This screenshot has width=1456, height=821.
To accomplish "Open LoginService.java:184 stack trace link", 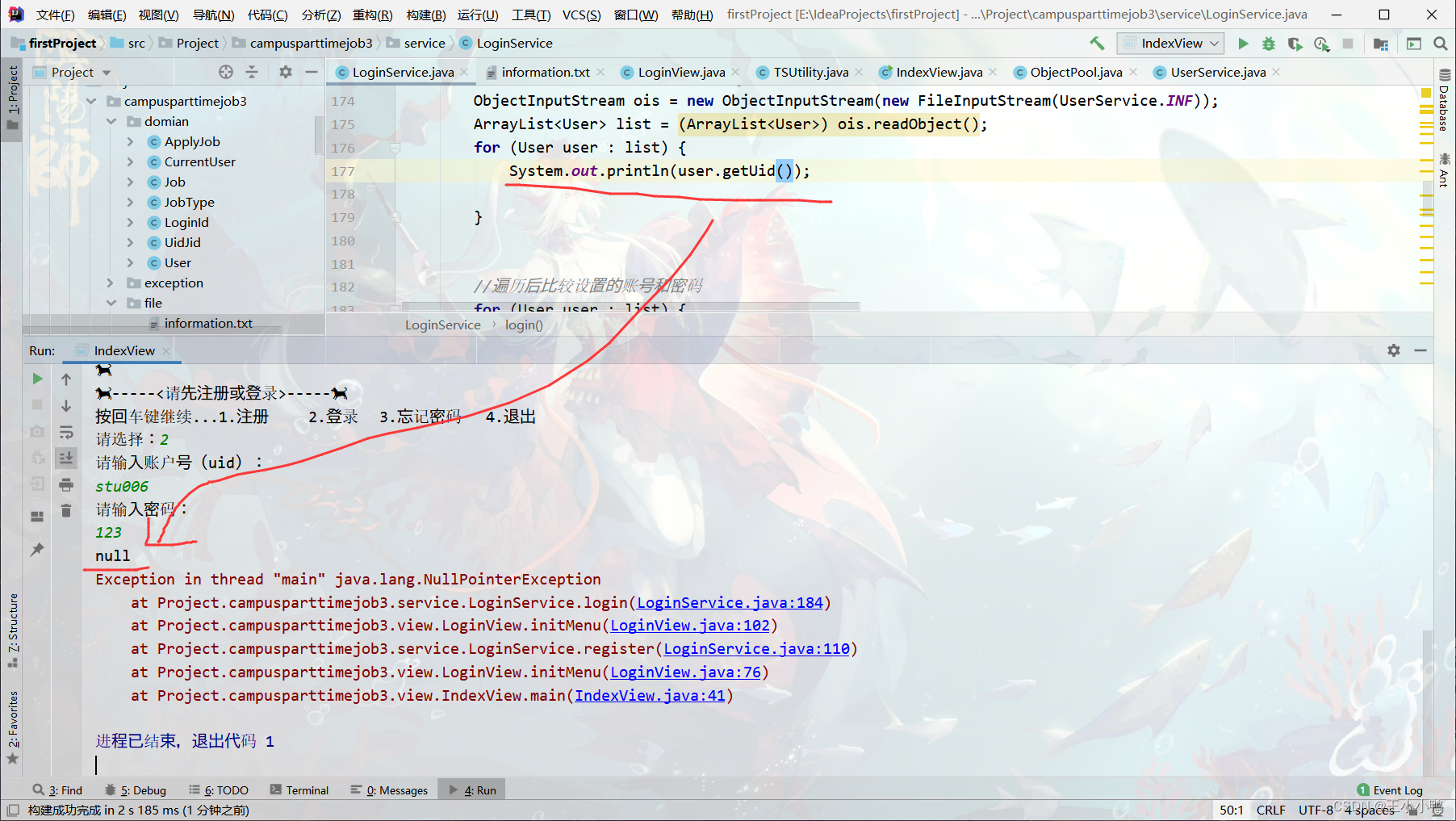I will pyautogui.click(x=730, y=602).
